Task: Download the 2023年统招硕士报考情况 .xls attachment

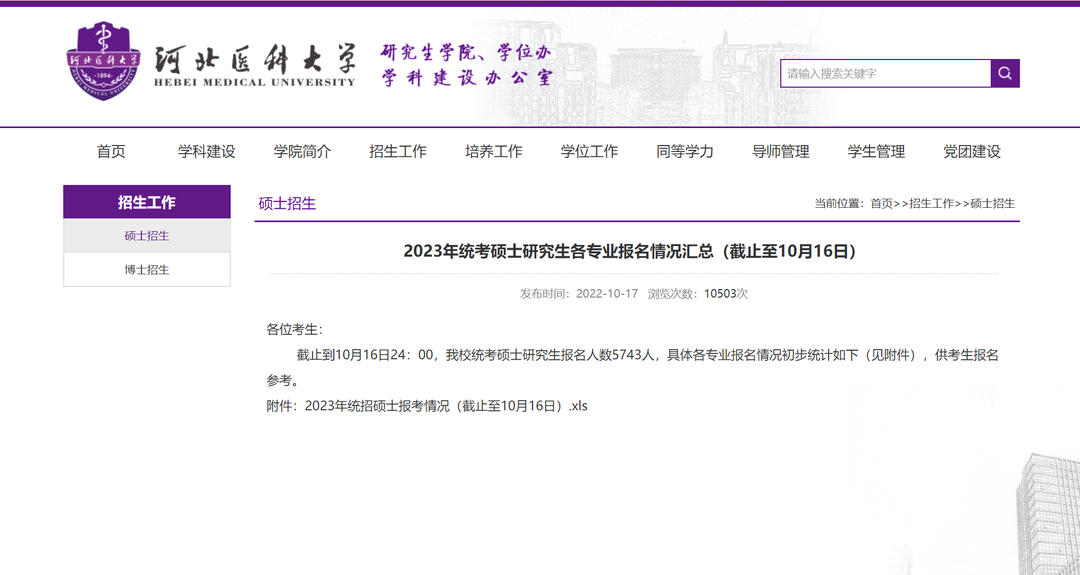Action: tap(446, 406)
